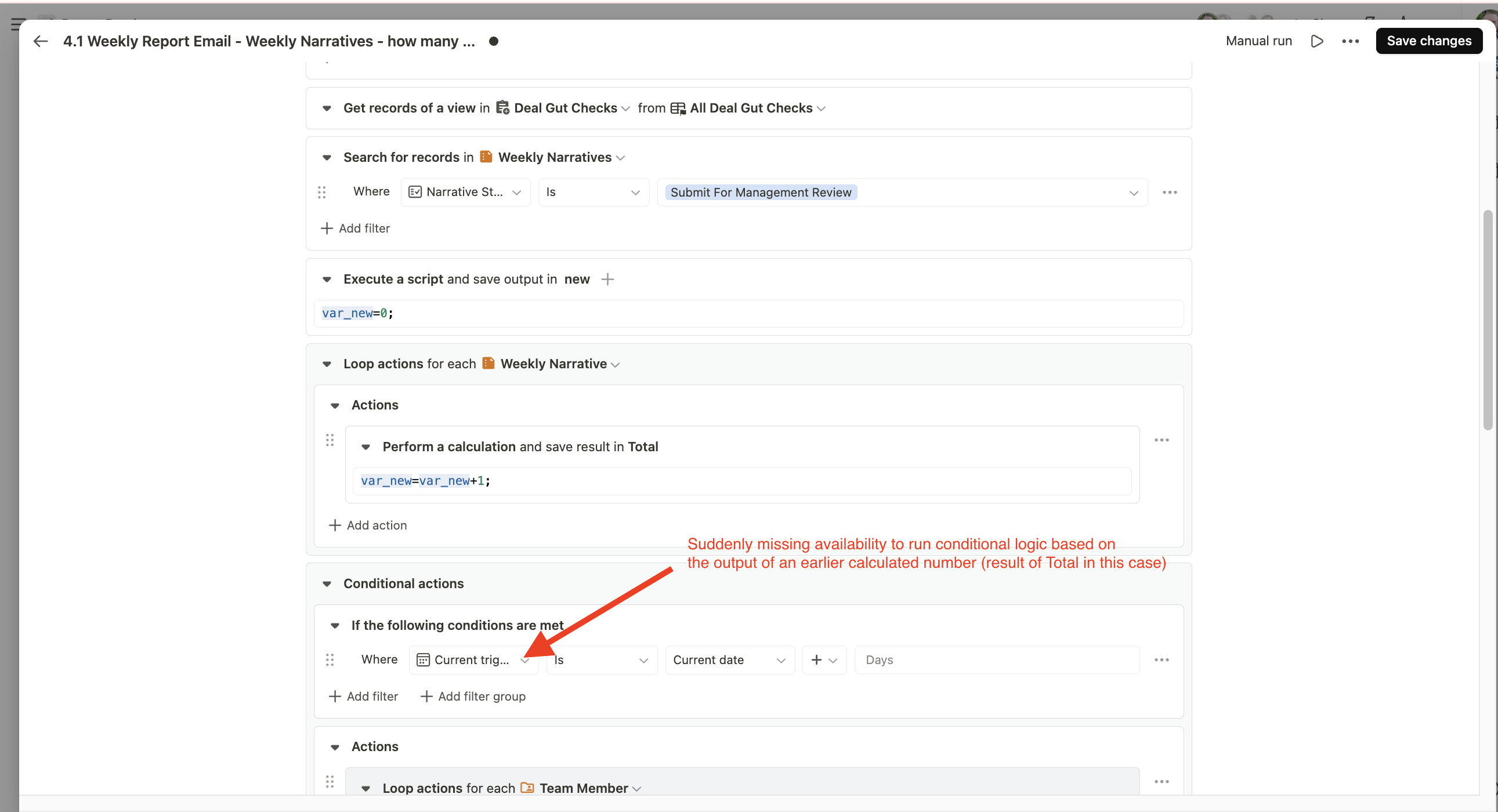Open the Submit For Management Review value dropdown
The width and height of the screenshot is (1498, 812).
(x=1134, y=193)
